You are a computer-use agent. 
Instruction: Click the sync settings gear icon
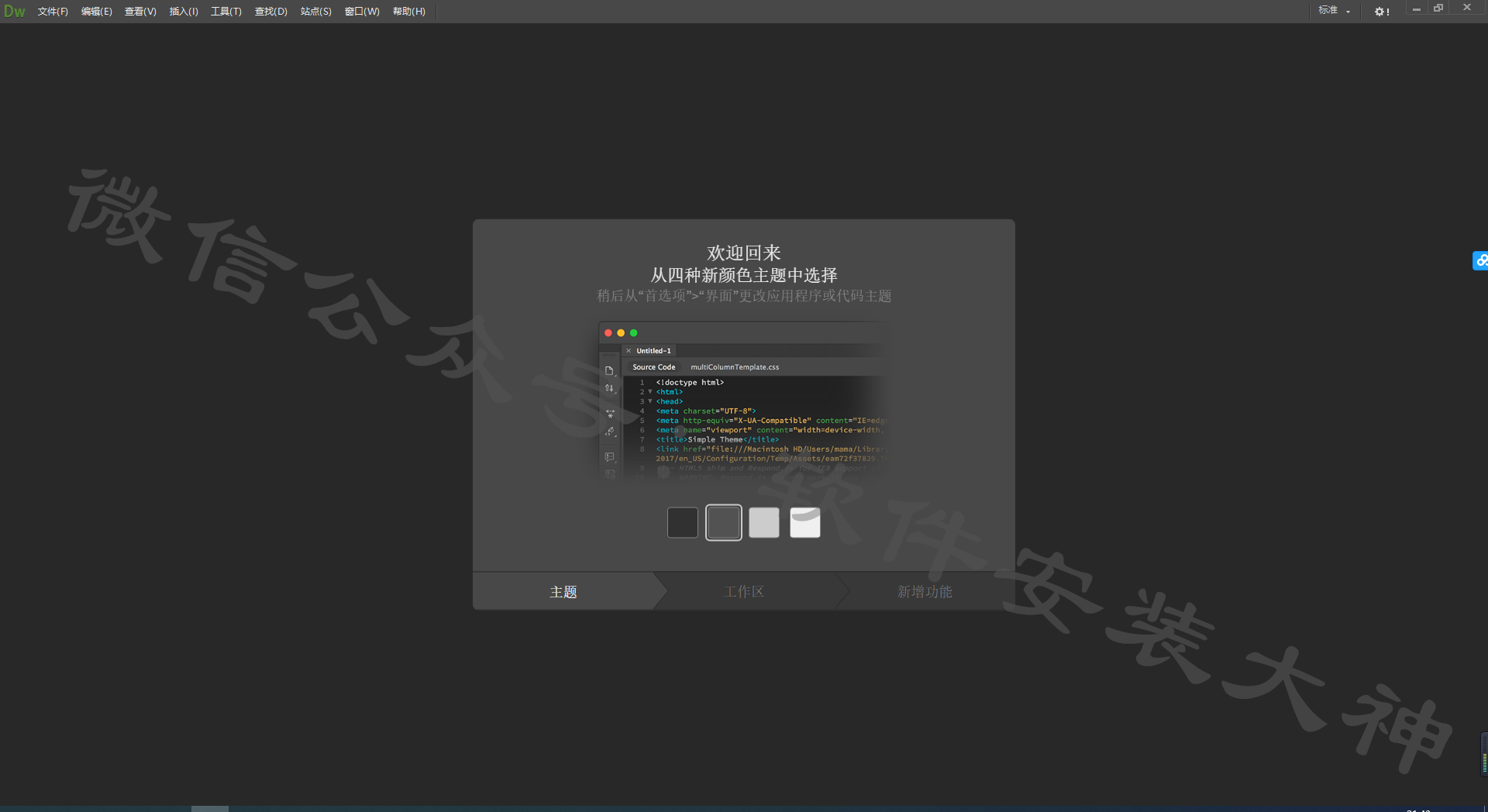pos(1382,12)
